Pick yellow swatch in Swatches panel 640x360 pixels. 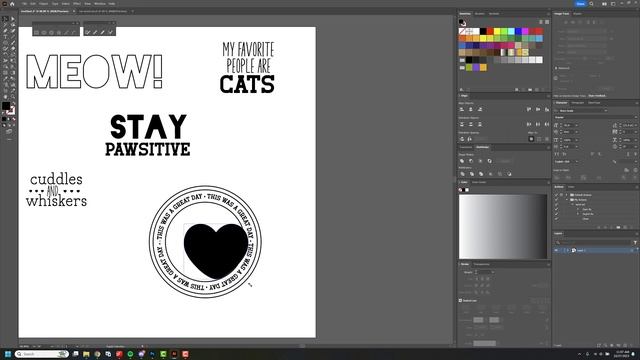[x=497, y=31]
